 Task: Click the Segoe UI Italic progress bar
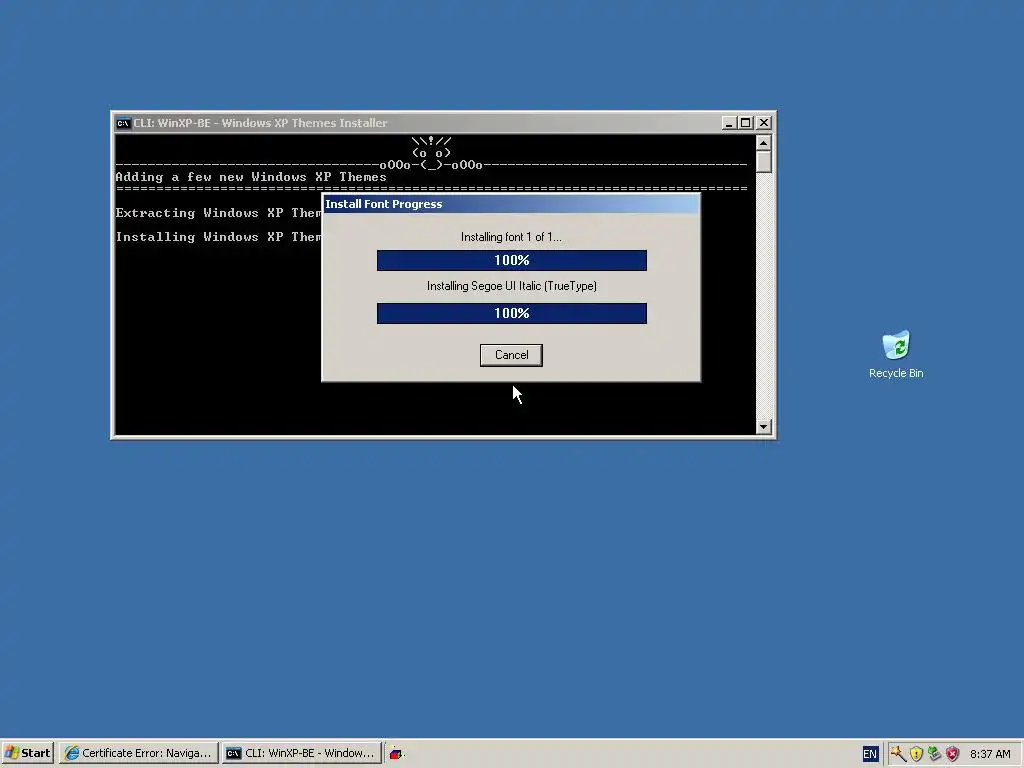click(x=511, y=313)
